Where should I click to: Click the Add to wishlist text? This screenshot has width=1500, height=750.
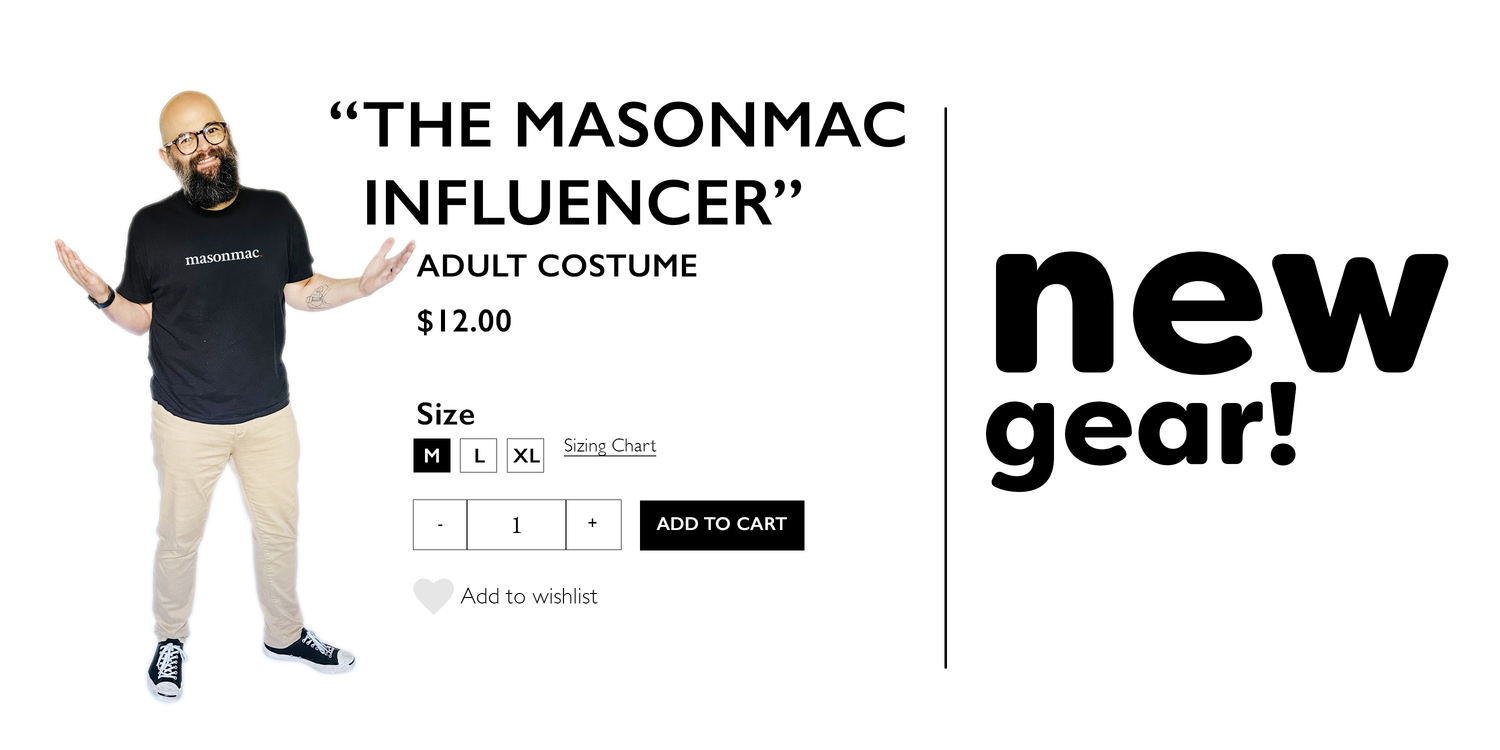(x=529, y=597)
